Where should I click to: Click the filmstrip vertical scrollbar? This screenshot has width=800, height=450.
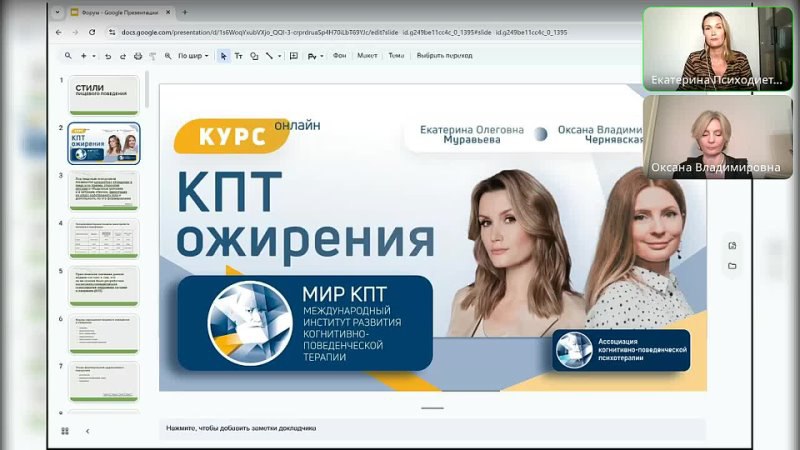(147, 90)
